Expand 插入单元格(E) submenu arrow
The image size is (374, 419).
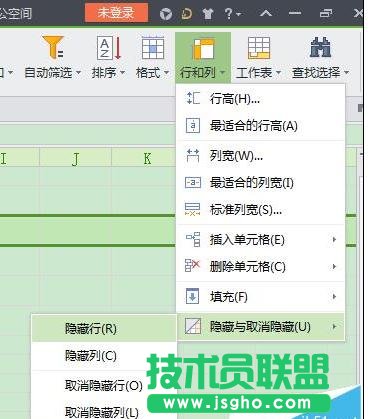pos(334,239)
